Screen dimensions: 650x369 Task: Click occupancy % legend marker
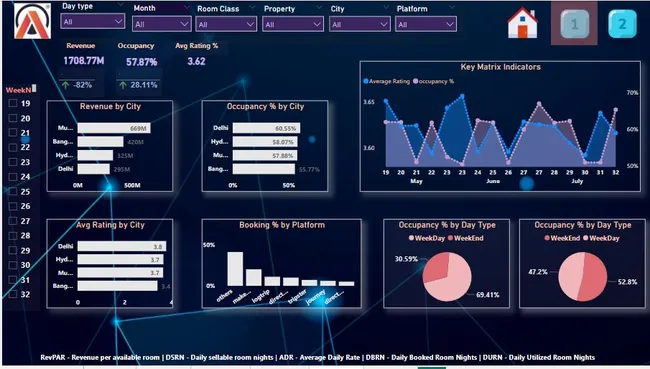415,81
